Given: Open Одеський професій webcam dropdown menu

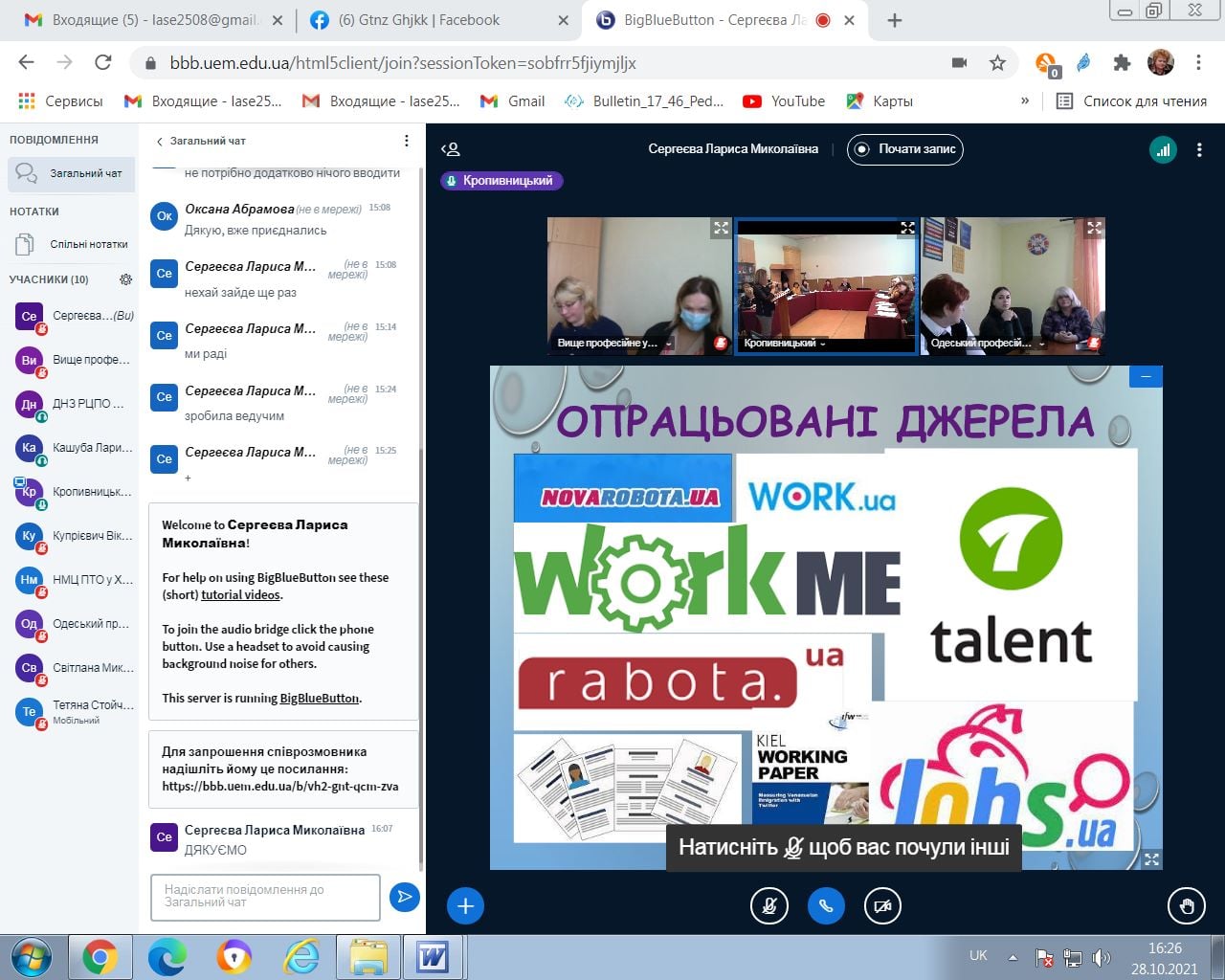Looking at the screenshot, I should click(x=988, y=343).
